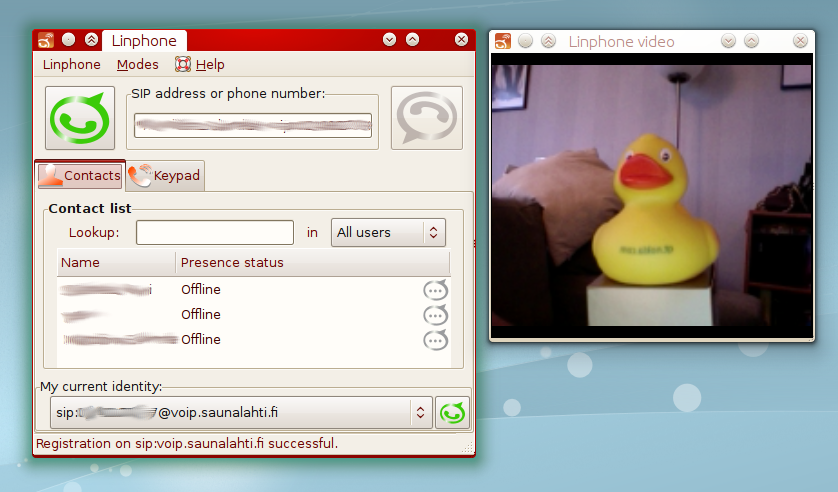
Task: Click the double-chevron shade button in Linphone video window
Action: pos(548,41)
